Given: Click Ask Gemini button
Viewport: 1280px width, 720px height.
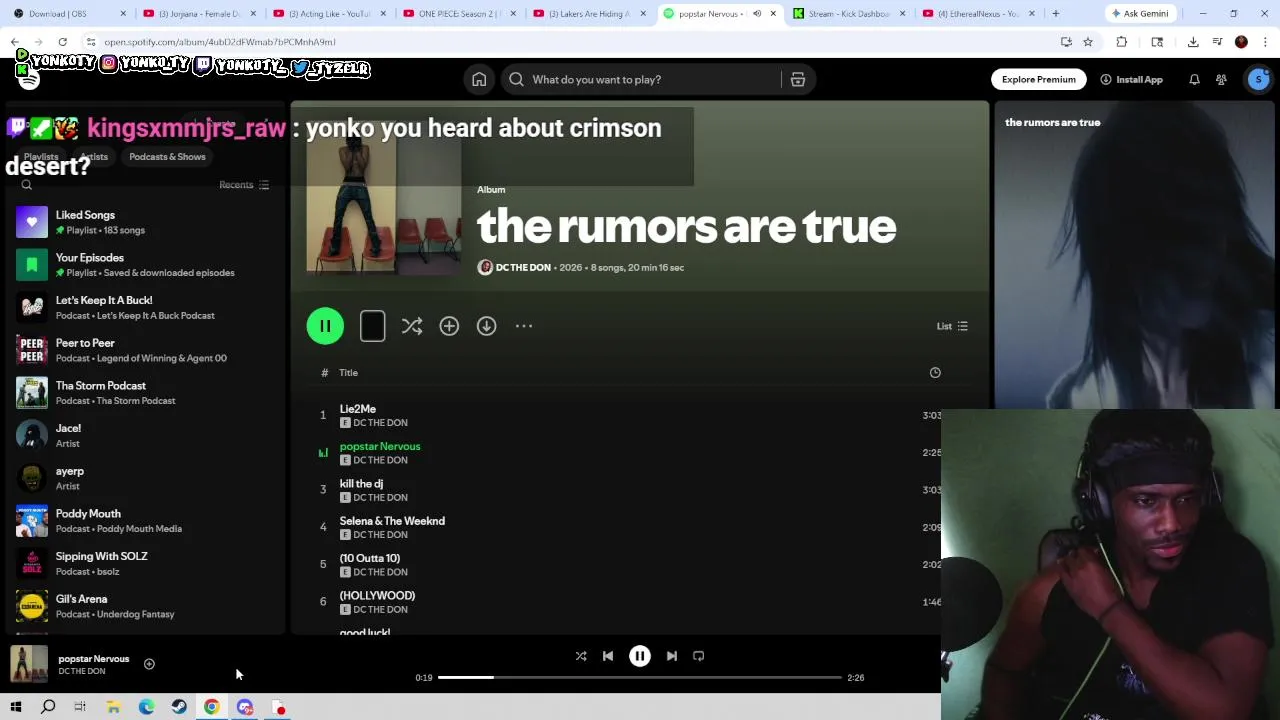Looking at the screenshot, I should (x=1139, y=13).
